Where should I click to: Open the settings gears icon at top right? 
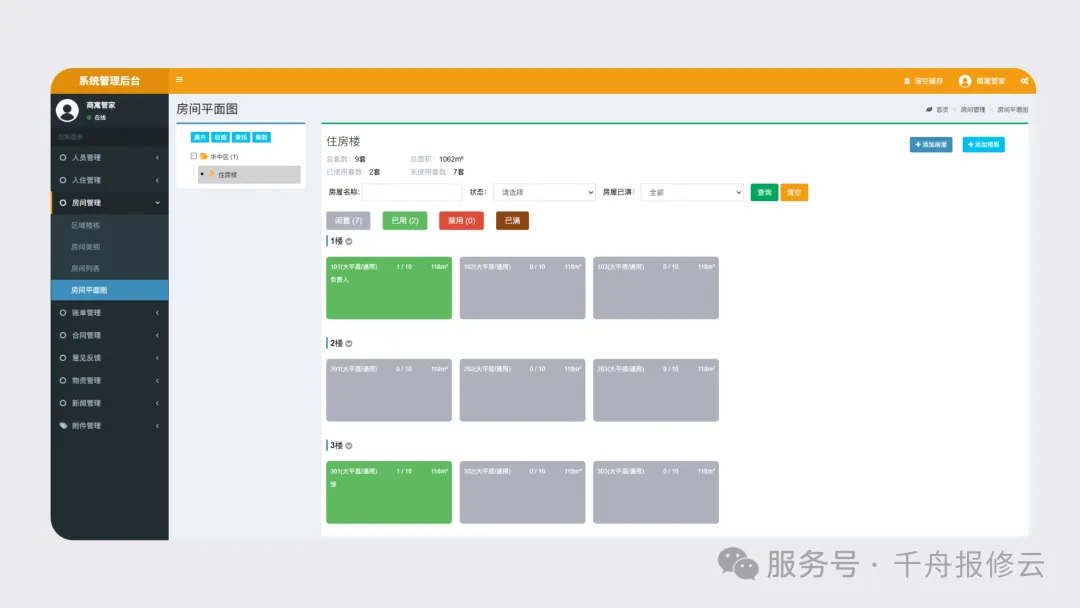pyautogui.click(x=1025, y=81)
